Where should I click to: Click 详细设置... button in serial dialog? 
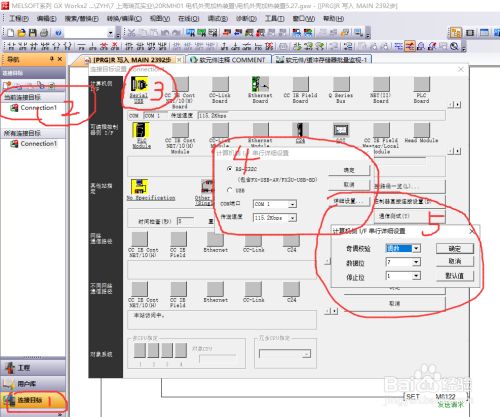tap(349, 201)
